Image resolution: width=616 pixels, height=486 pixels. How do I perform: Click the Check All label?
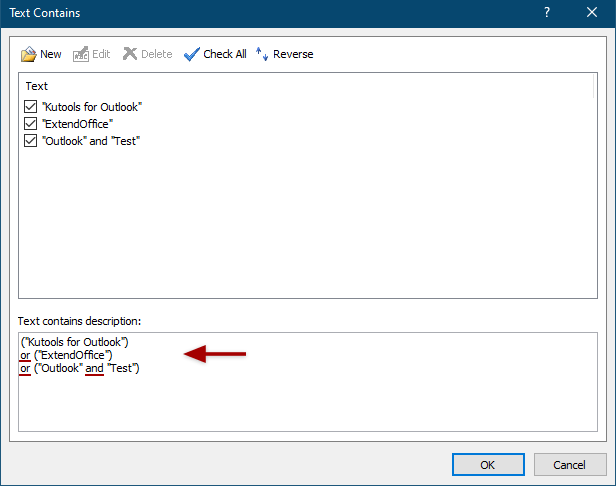point(225,54)
